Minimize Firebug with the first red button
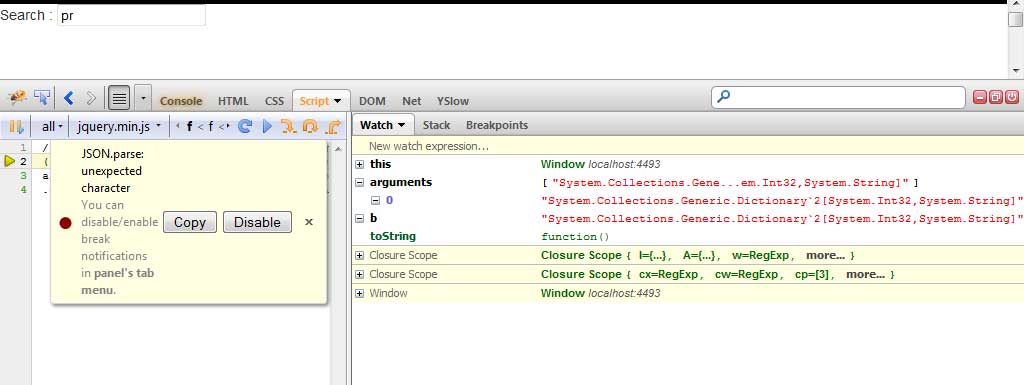The image size is (1024, 385). pyautogui.click(x=980, y=97)
